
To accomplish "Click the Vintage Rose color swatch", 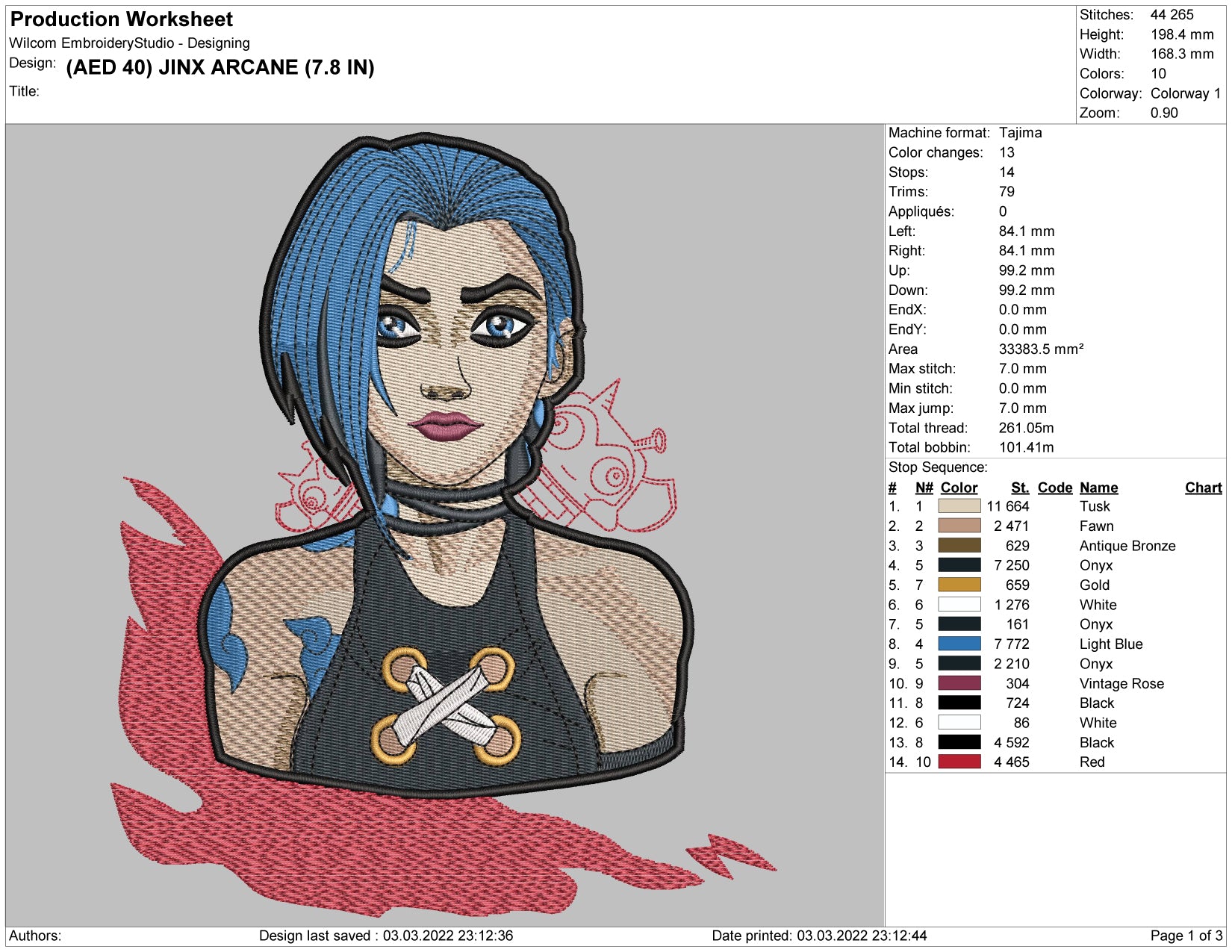I will 959,683.
